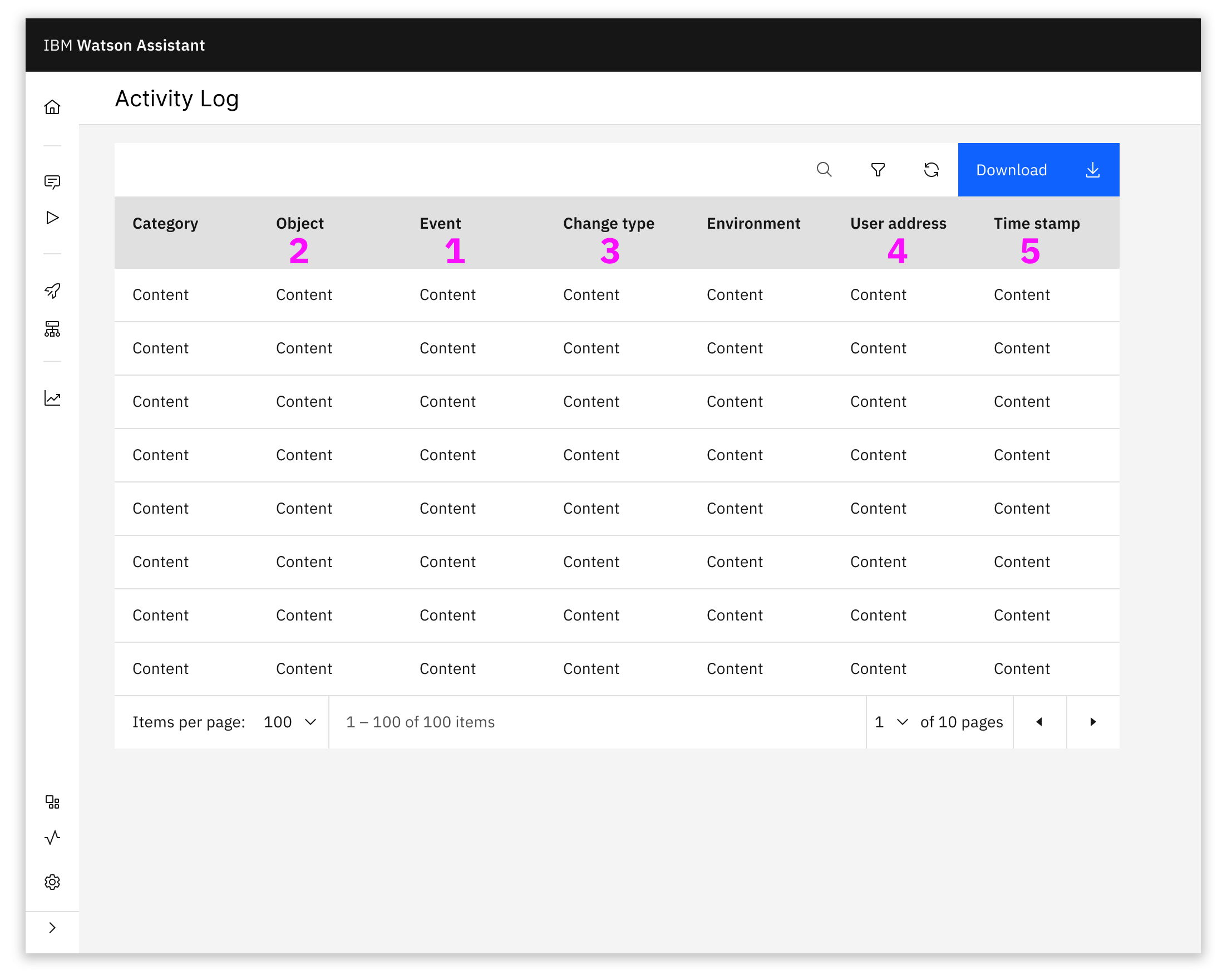
Task: Click the table search magnifier icon
Action: [824, 170]
